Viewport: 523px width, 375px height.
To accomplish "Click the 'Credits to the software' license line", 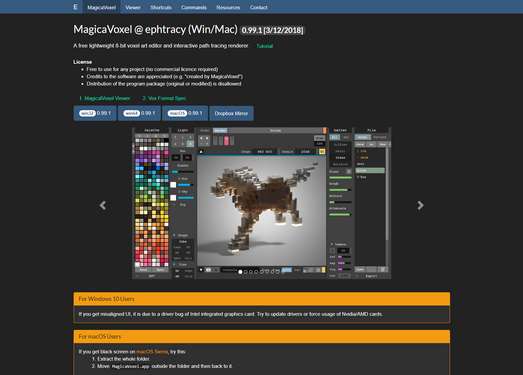I will pyautogui.click(x=165, y=76).
